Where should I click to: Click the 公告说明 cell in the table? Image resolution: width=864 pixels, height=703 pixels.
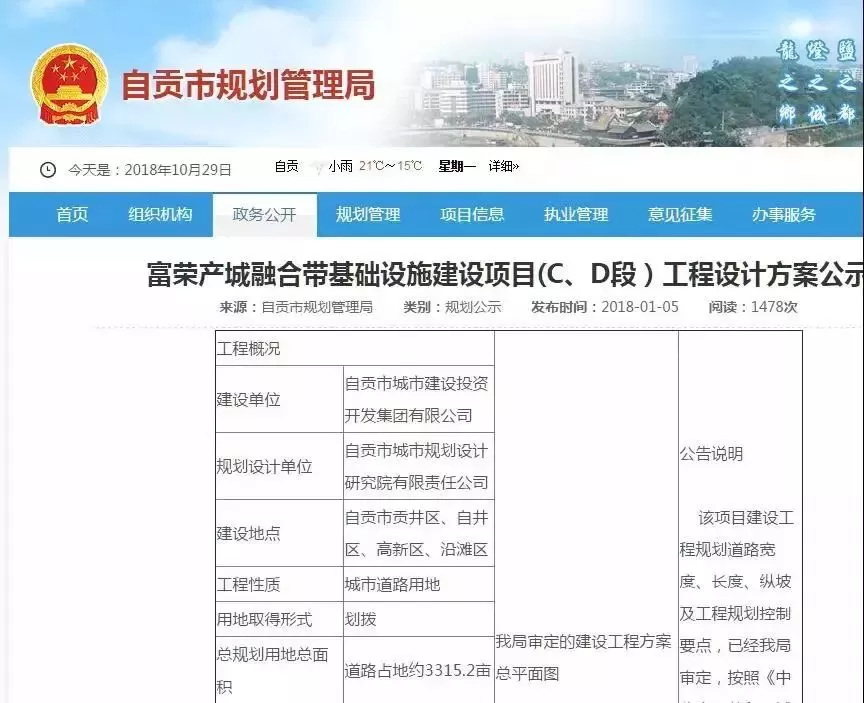coord(711,454)
